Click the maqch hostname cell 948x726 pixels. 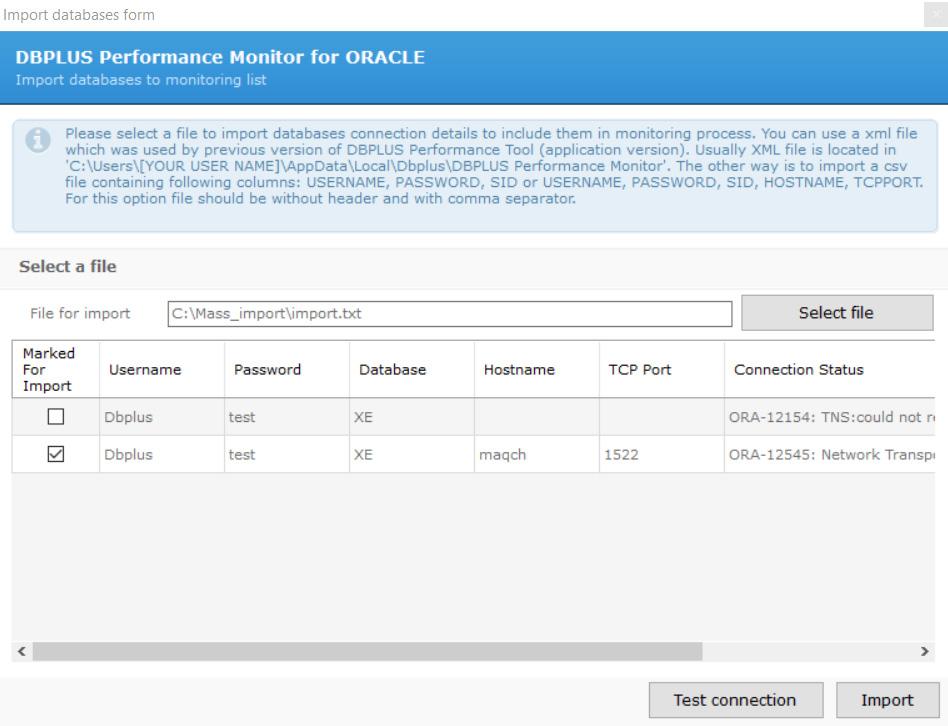(x=537, y=455)
